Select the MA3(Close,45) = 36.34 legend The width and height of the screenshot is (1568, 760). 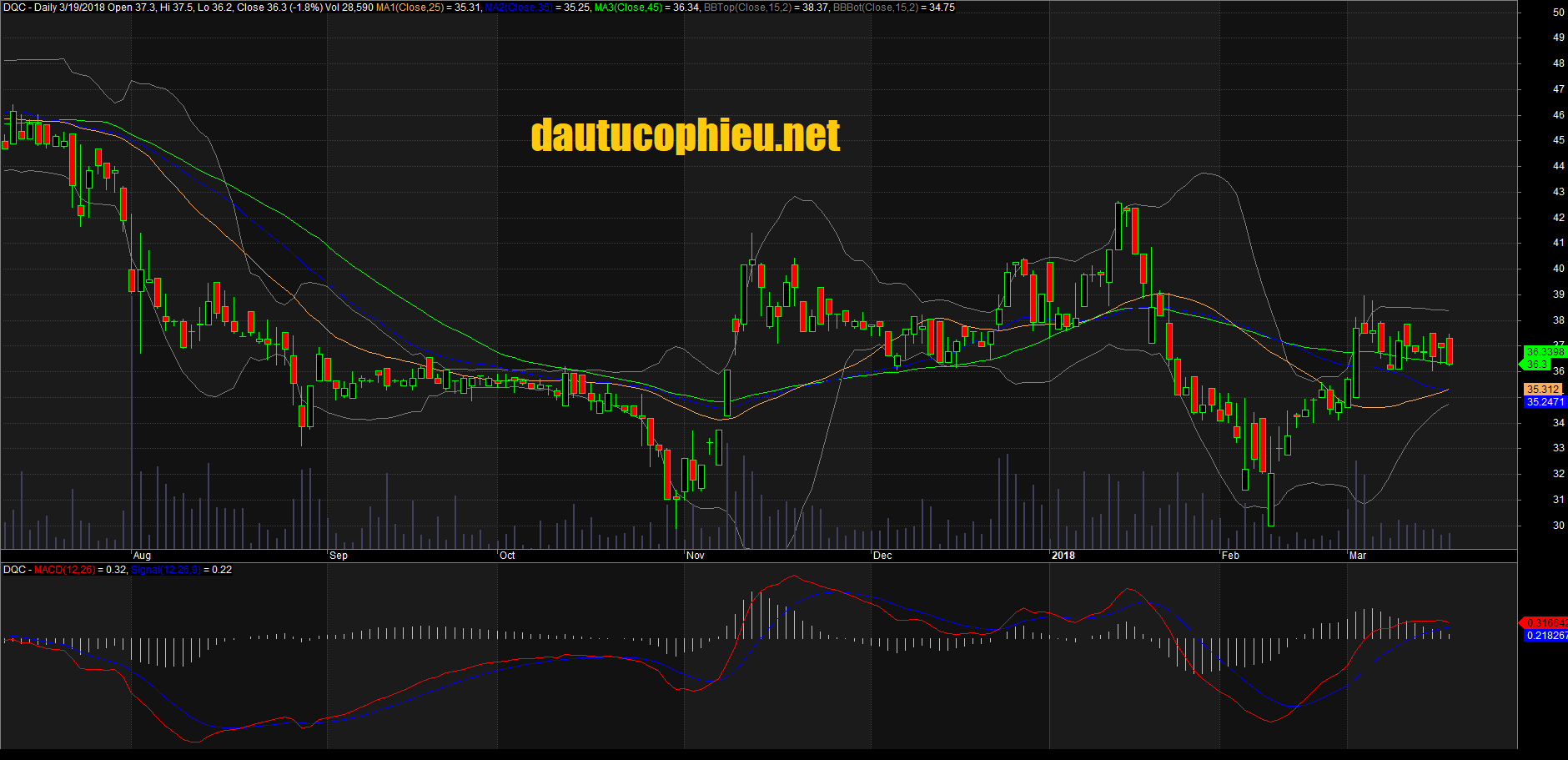click(x=646, y=8)
